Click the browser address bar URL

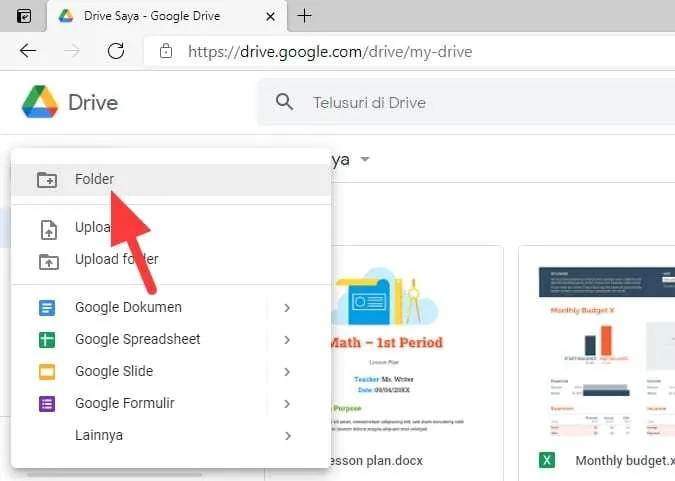tap(330, 52)
